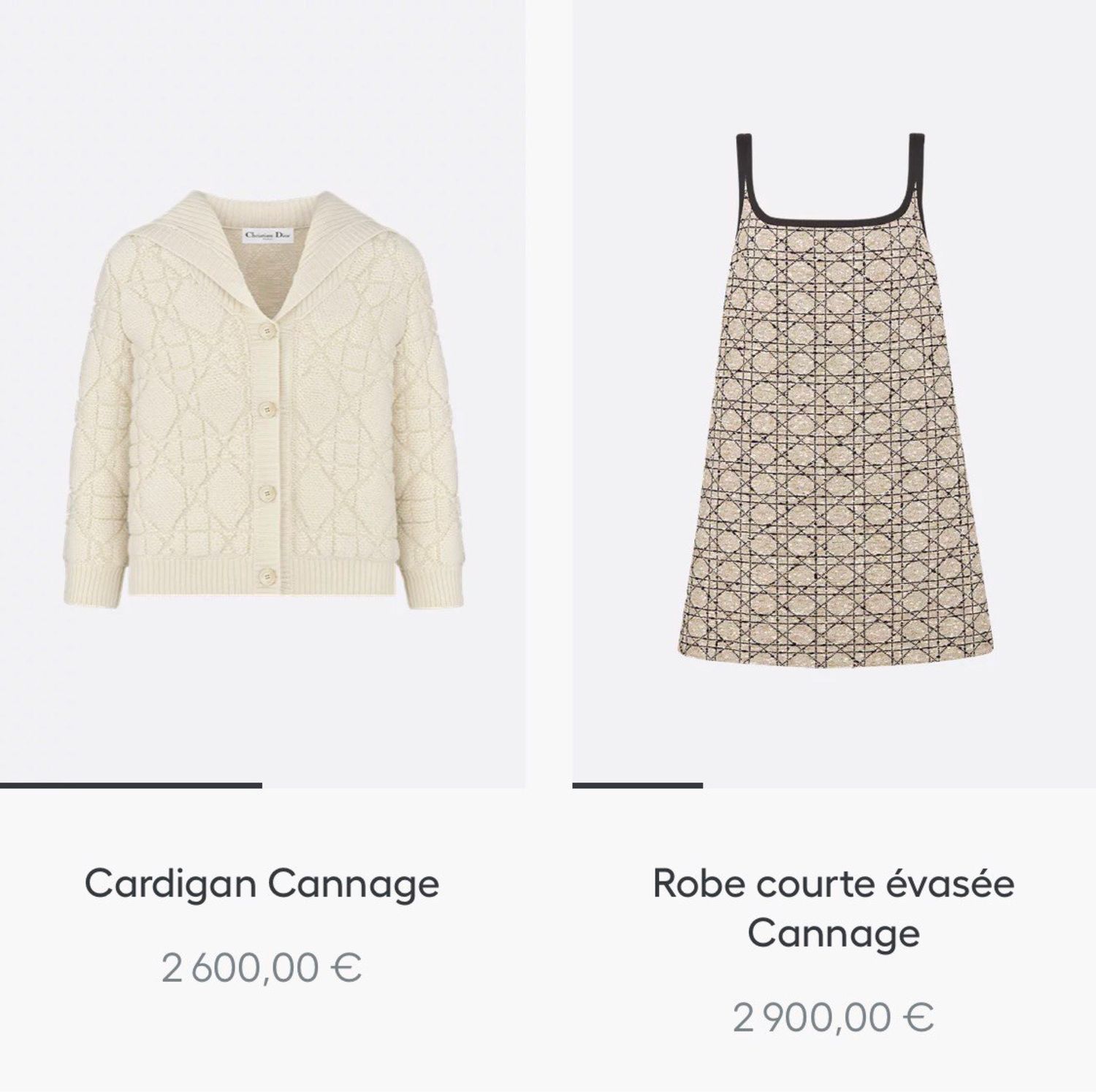Click the bottom hem of the Cannage dress
The height and width of the screenshot is (1092, 1096).
[x=834, y=650]
